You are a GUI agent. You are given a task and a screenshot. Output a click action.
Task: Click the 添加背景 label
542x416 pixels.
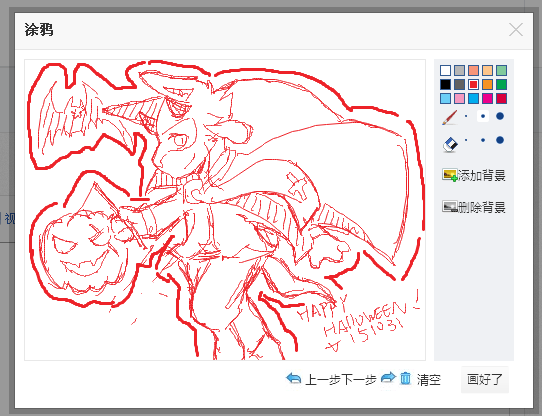coord(482,176)
